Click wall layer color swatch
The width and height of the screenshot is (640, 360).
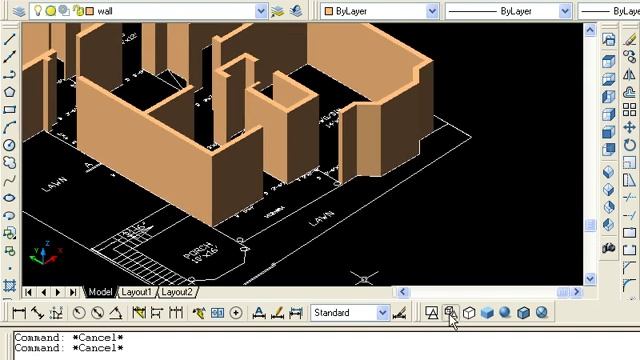coord(90,11)
